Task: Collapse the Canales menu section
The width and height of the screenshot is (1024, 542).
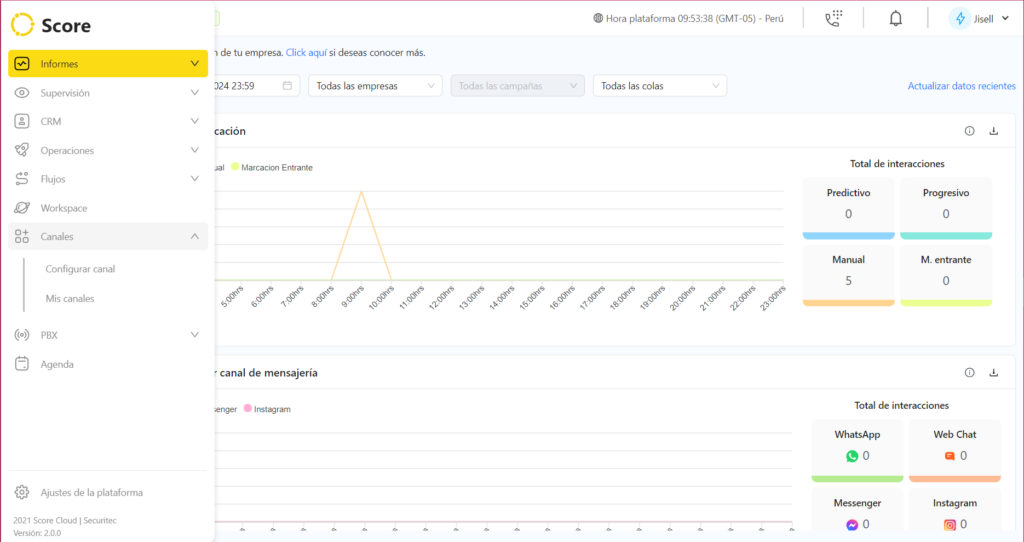Action: [194, 237]
